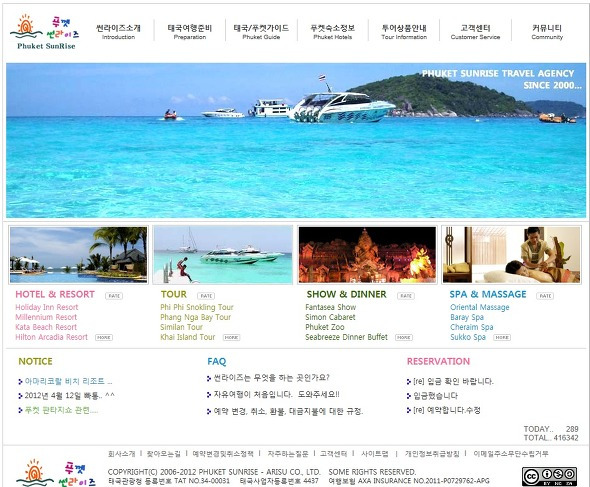Click MORE button after Seabreeze Dinner Buffet
The width and height of the screenshot is (590, 487).
[404, 338]
